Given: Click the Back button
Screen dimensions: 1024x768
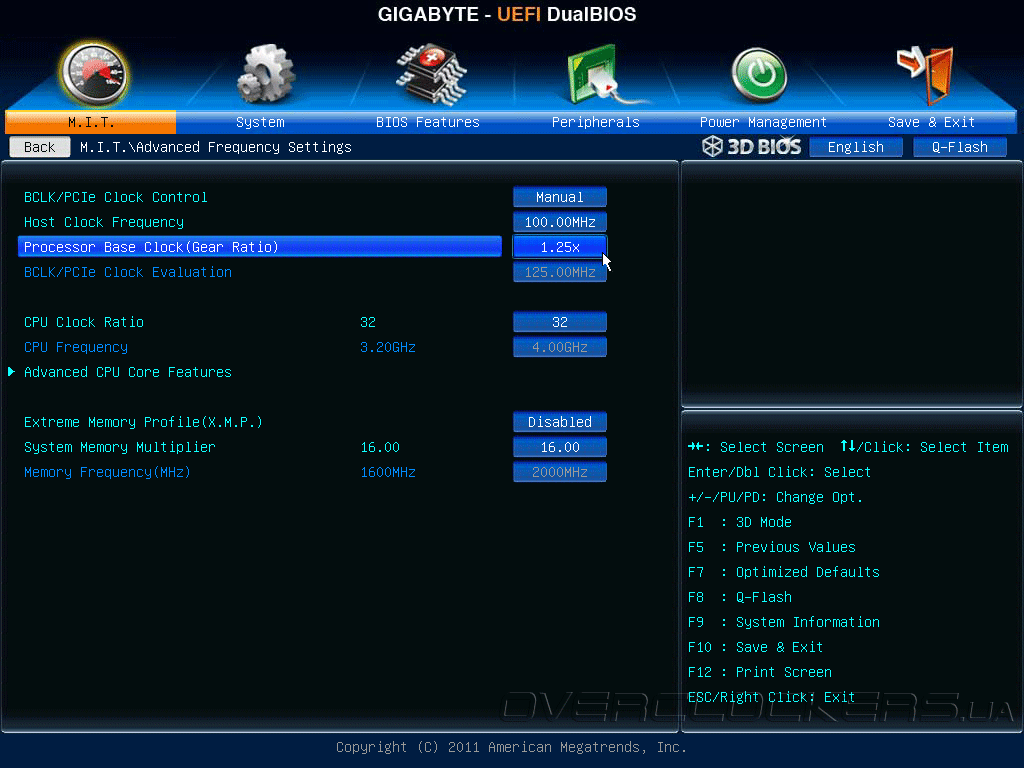Looking at the screenshot, I should [x=40, y=147].
